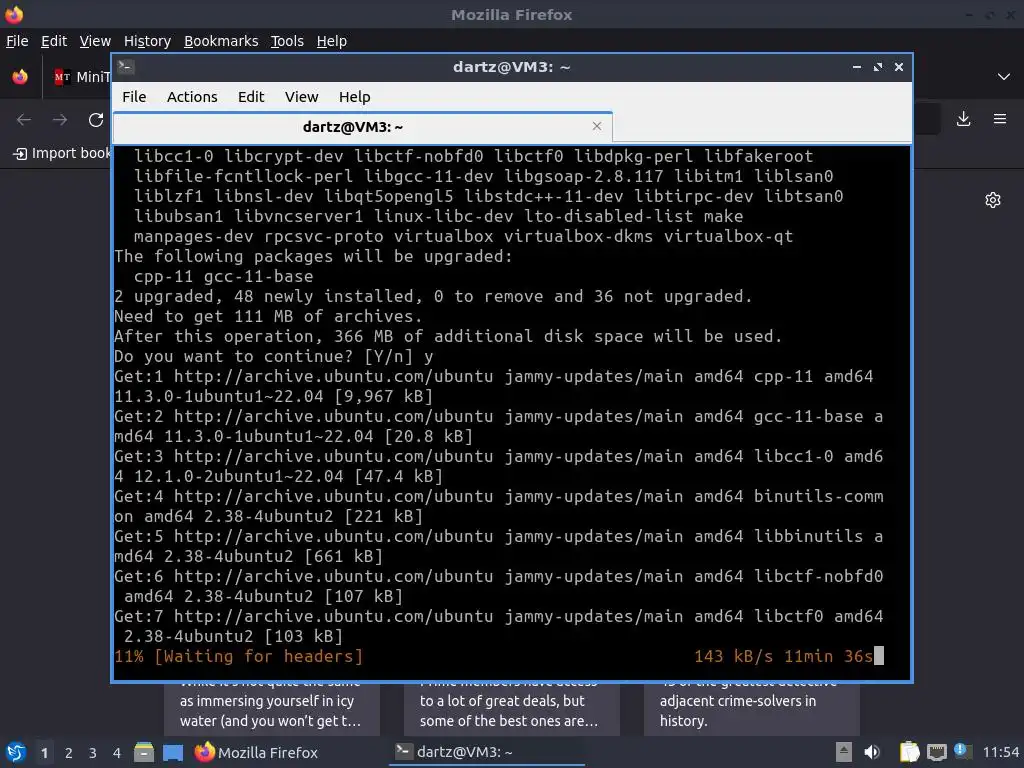Open the terminal Actions menu
1024x768 pixels.
[192, 97]
